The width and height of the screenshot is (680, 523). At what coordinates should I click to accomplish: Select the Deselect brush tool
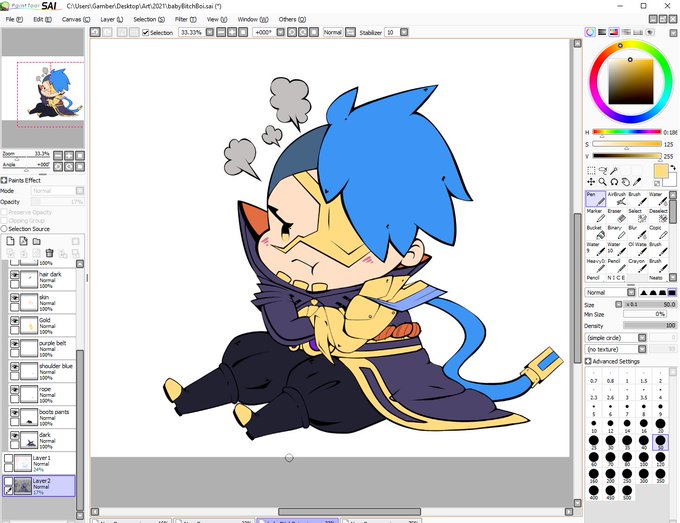[658, 216]
